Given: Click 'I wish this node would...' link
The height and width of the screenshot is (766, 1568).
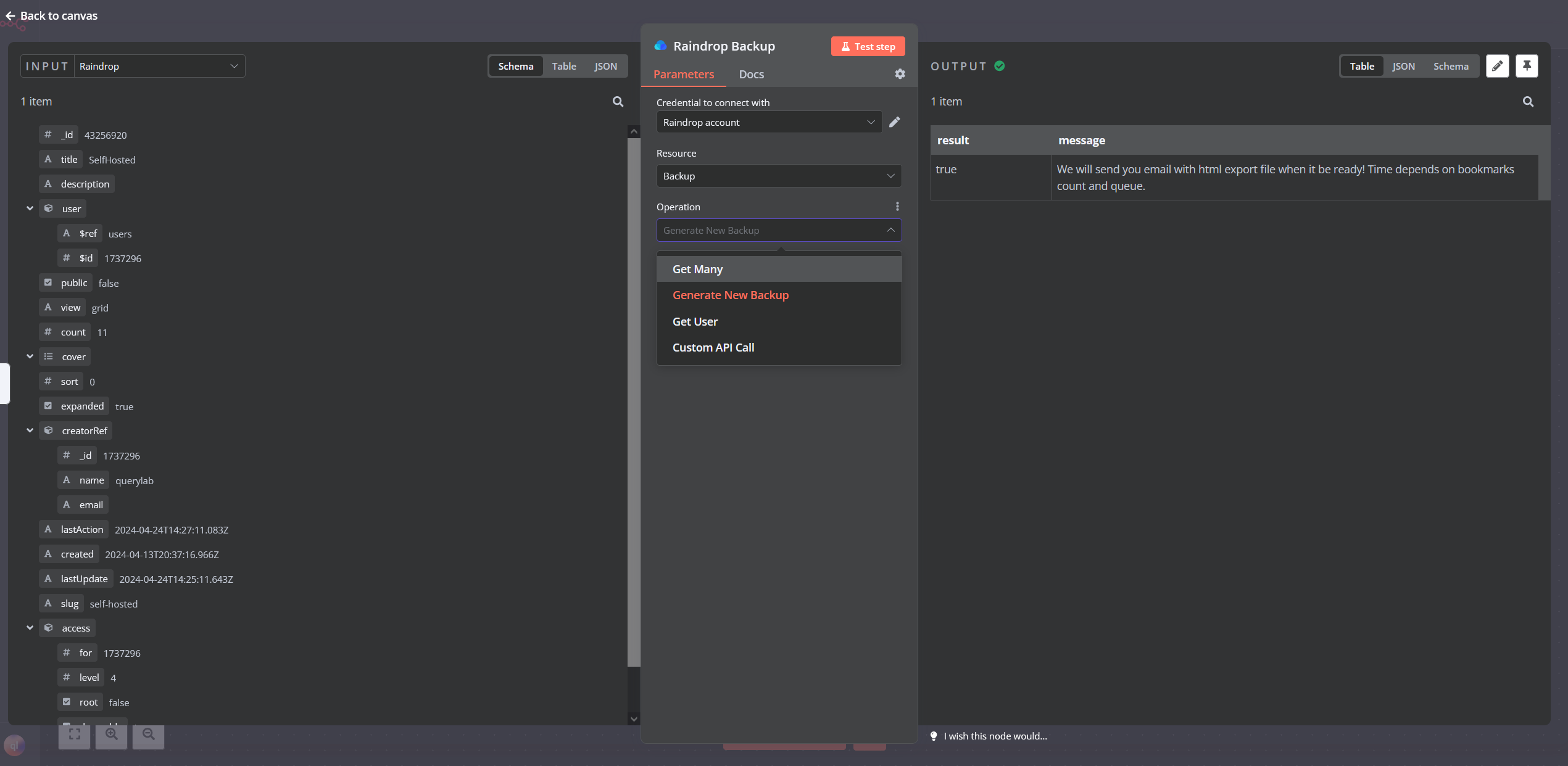Looking at the screenshot, I should [x=995, y=736].
